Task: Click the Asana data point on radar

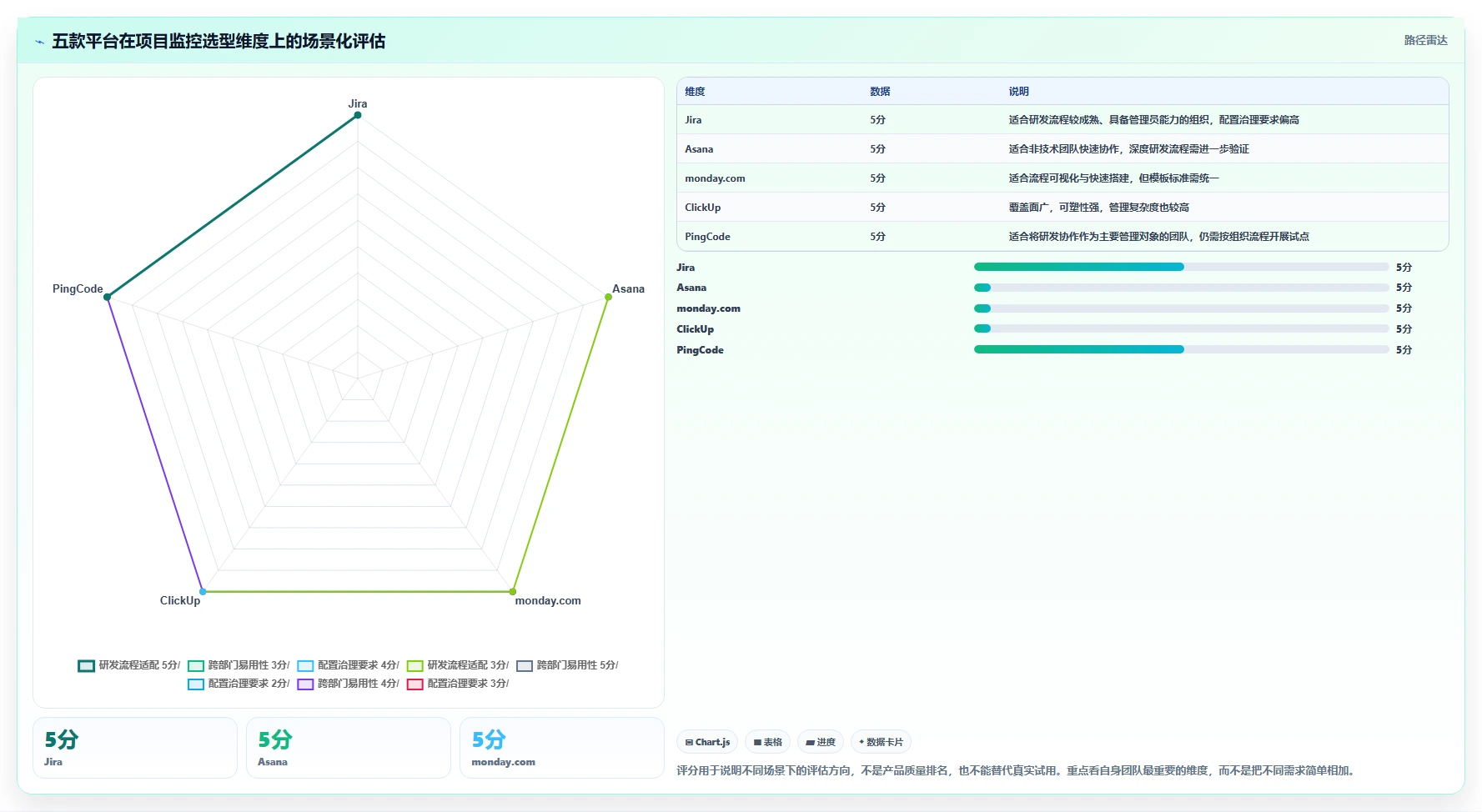Action: pyautogui.click(x=608, y=297)
